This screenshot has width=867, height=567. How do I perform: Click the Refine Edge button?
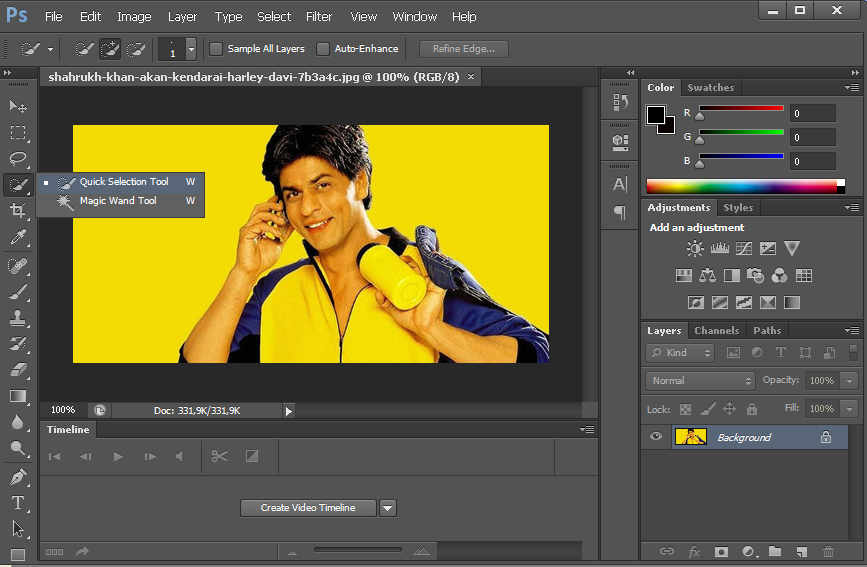tap(463, 49)
